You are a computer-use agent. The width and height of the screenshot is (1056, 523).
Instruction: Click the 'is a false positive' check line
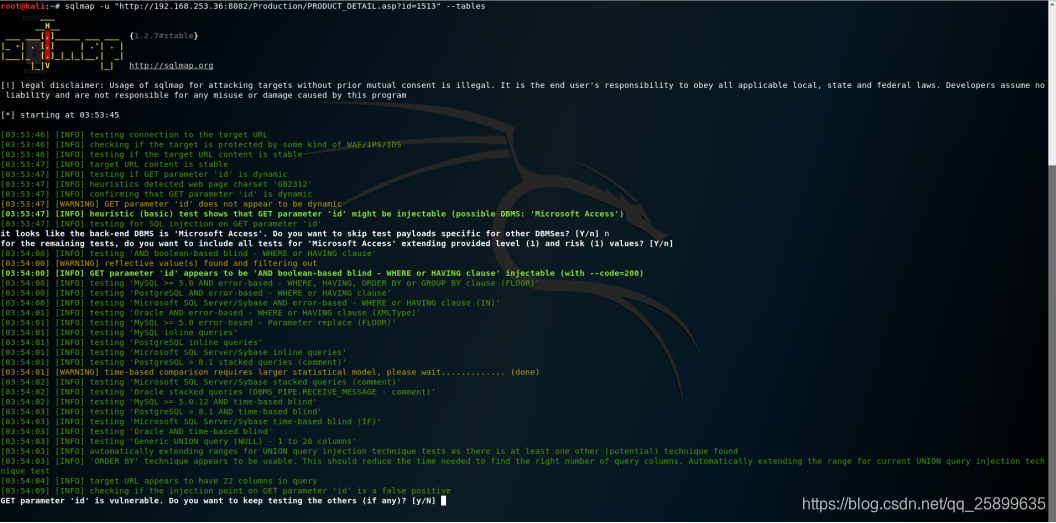226,491
